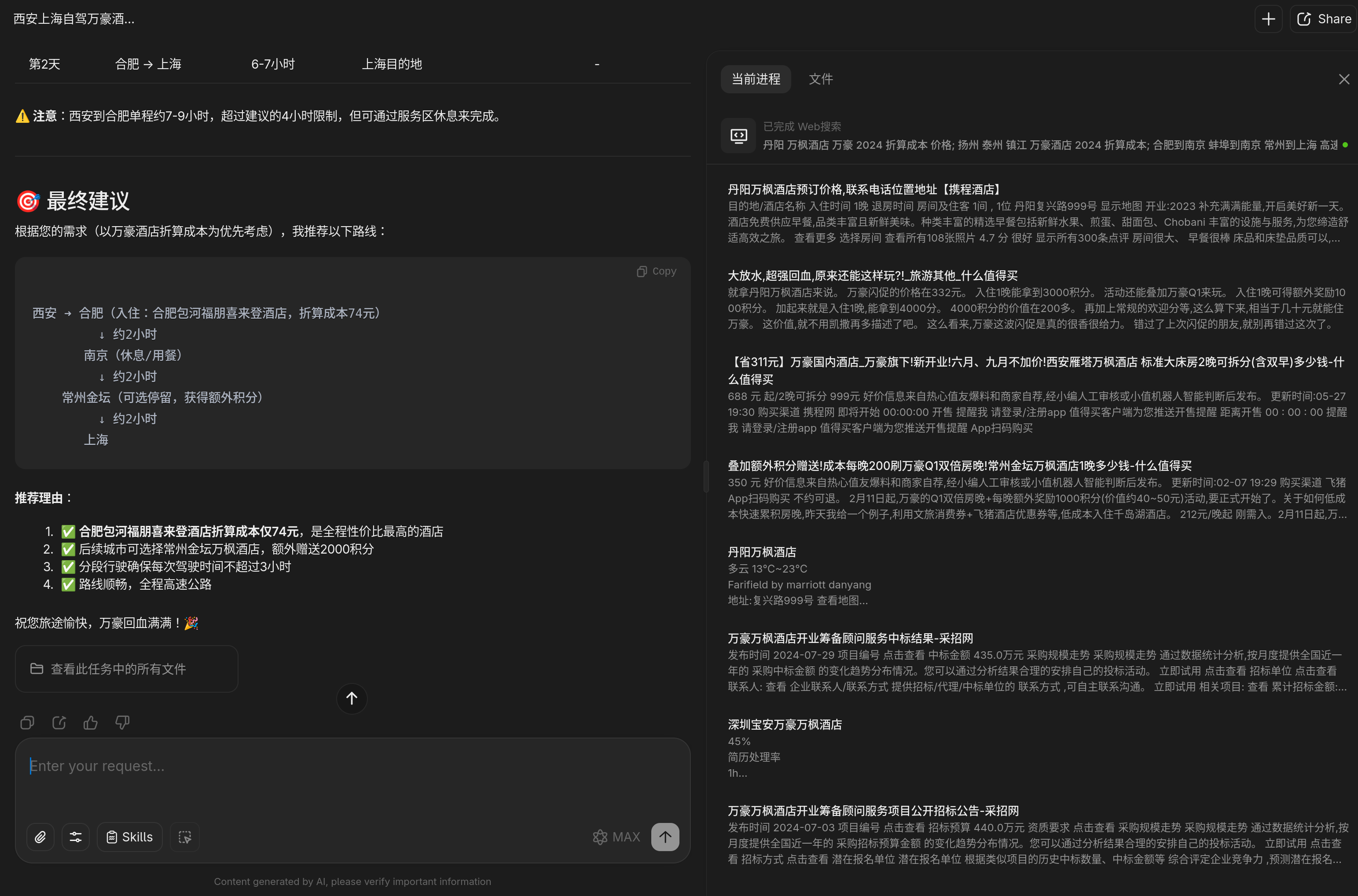Image resolution: width=1358 pixels, height=896 pixels.
Task: Click the share-response icon below message
Action: (59, 723)
